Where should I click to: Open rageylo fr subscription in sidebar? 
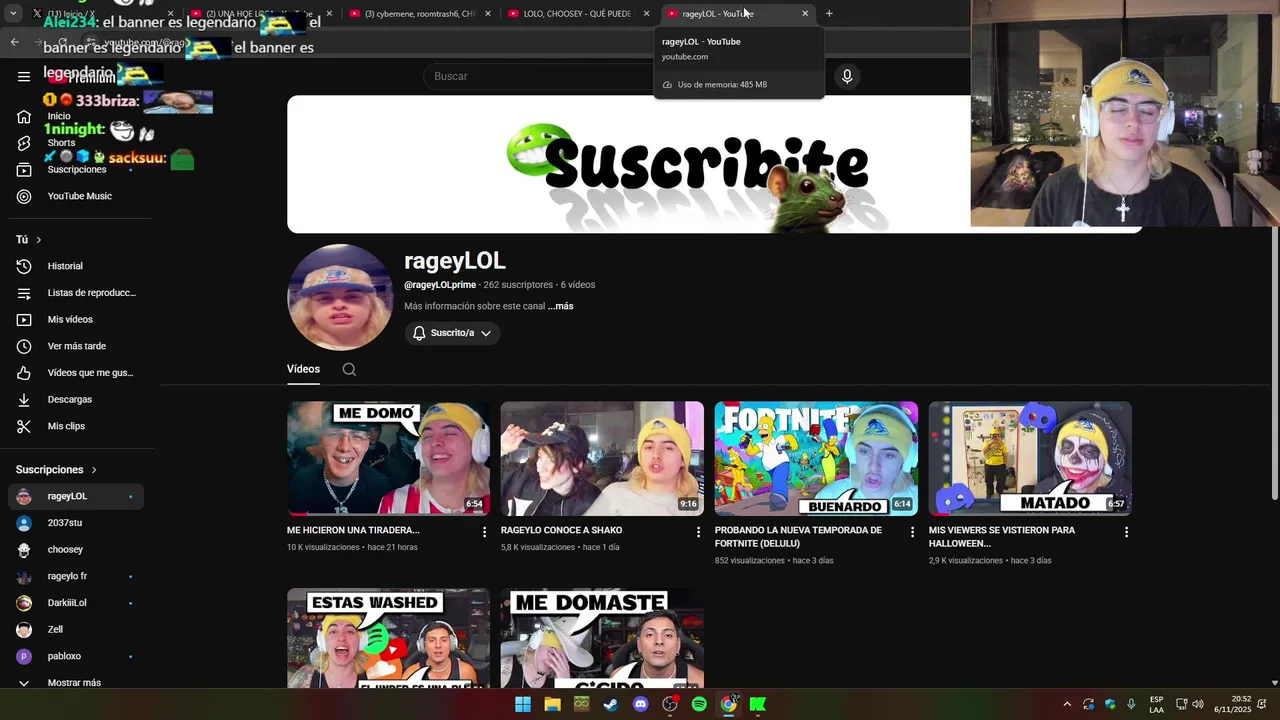pos(76,576)
